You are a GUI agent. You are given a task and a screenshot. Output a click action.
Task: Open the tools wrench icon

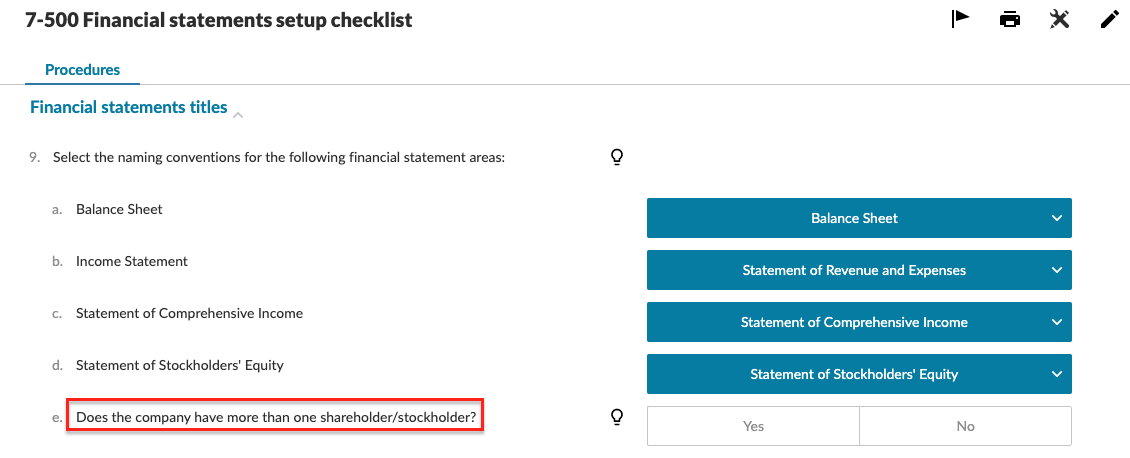[x=1060, y=19]
